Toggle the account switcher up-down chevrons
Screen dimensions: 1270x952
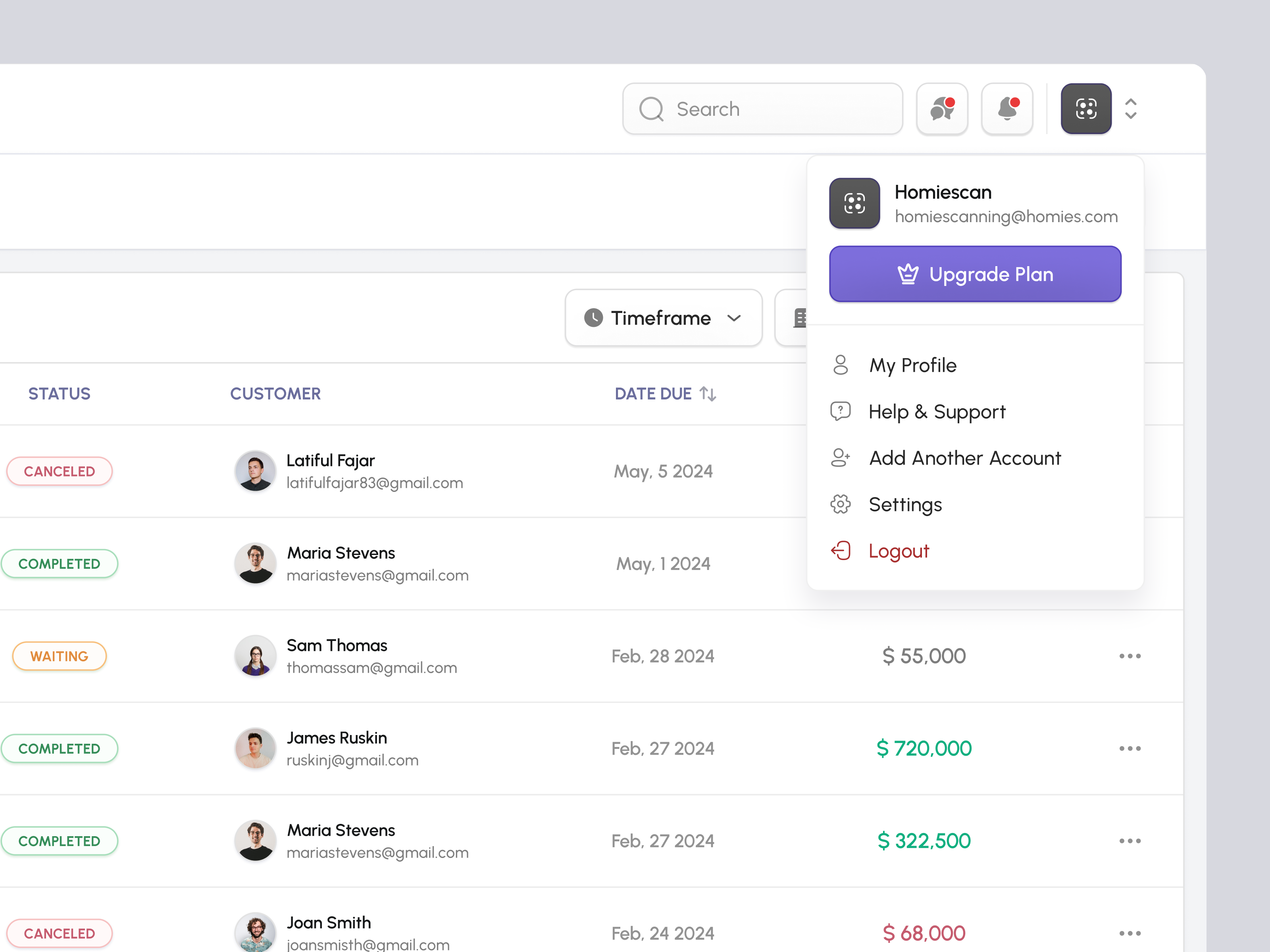point(1130,109)
